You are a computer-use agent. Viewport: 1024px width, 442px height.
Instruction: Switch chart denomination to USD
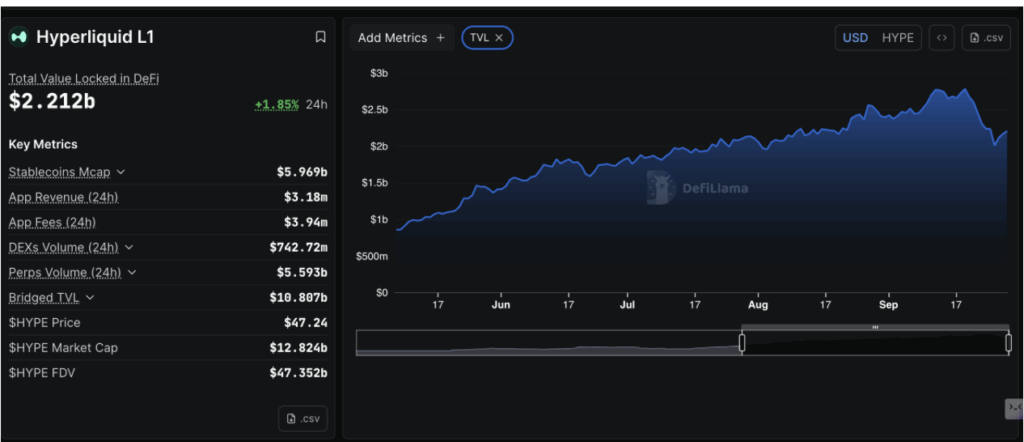click(x=855, y=38)
